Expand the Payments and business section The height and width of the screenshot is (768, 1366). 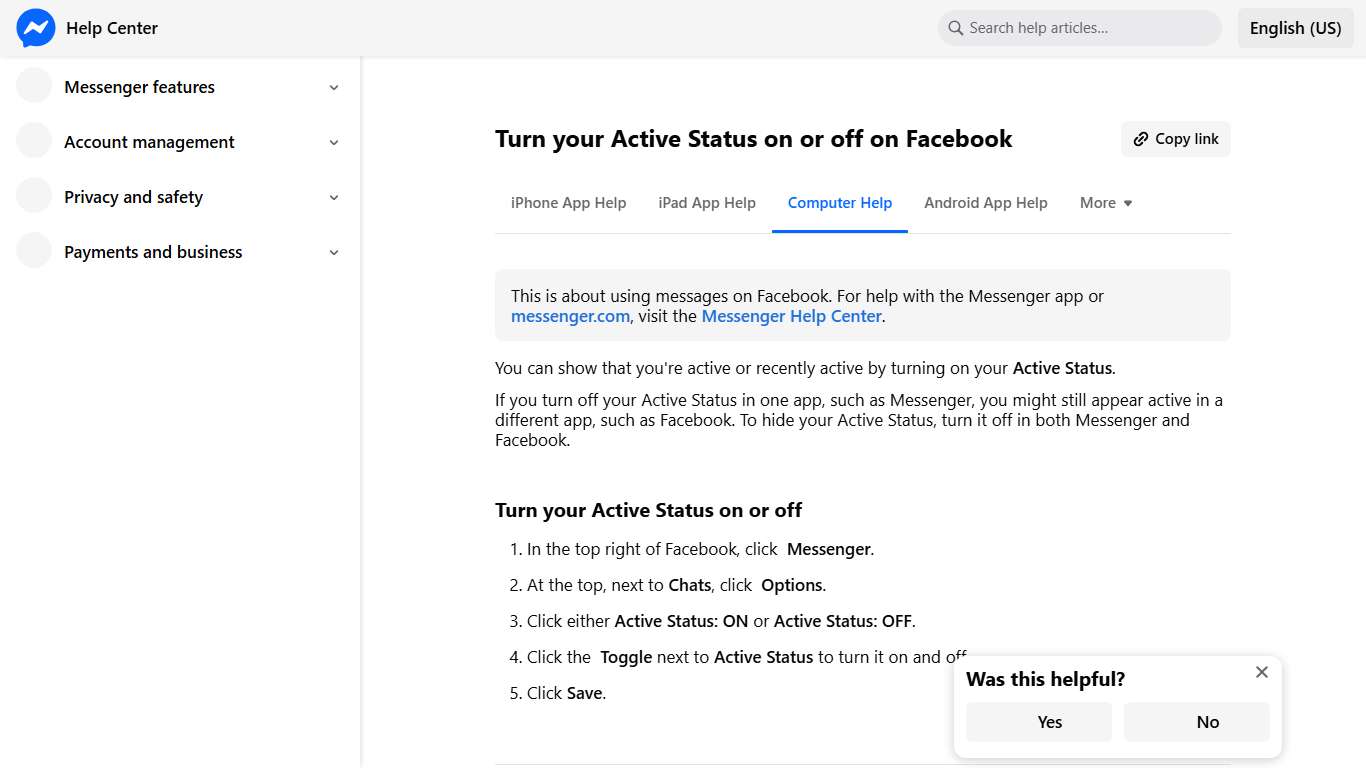point(333,252)
